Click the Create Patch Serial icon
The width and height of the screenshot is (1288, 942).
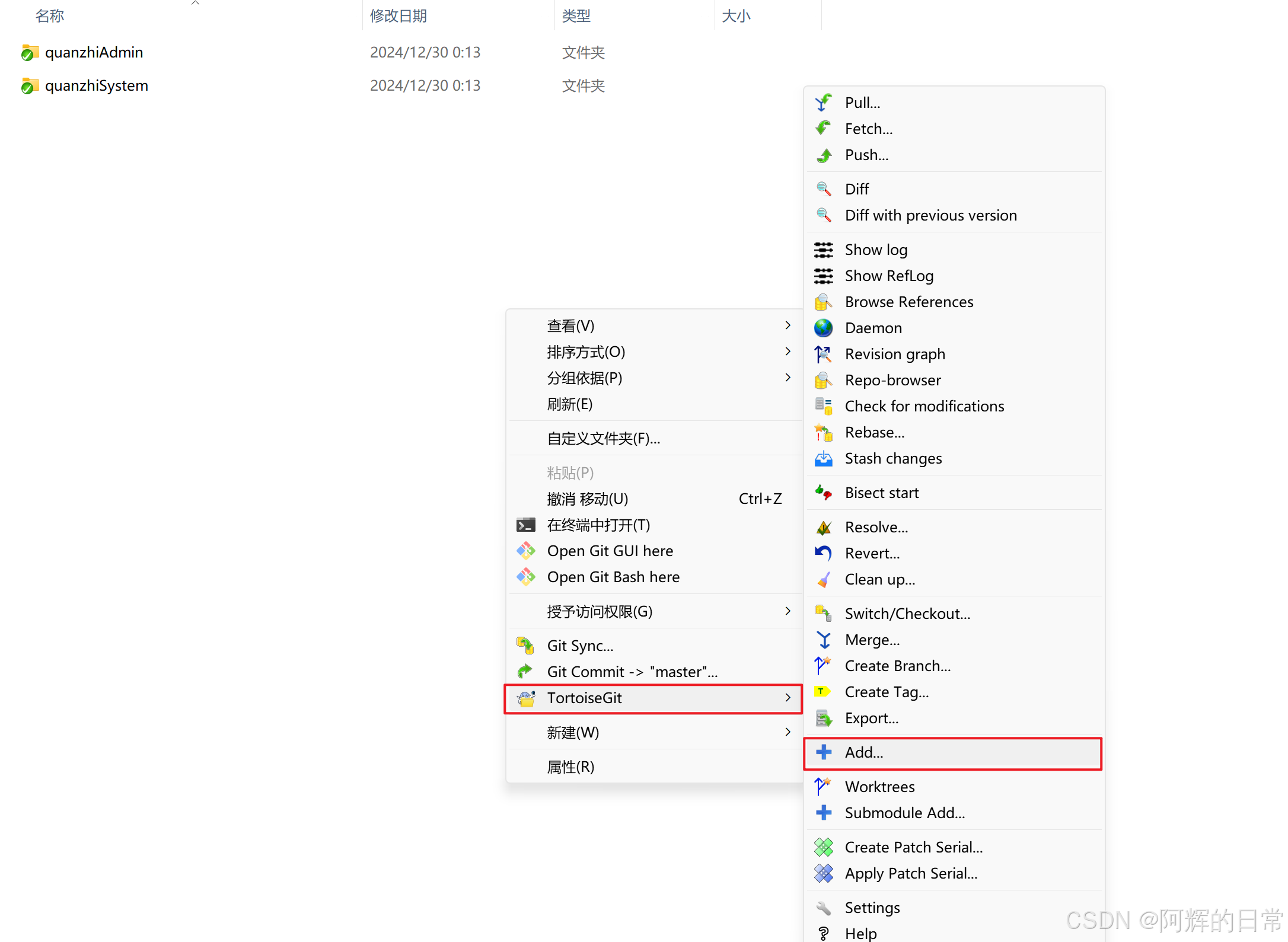coord(823,847)
